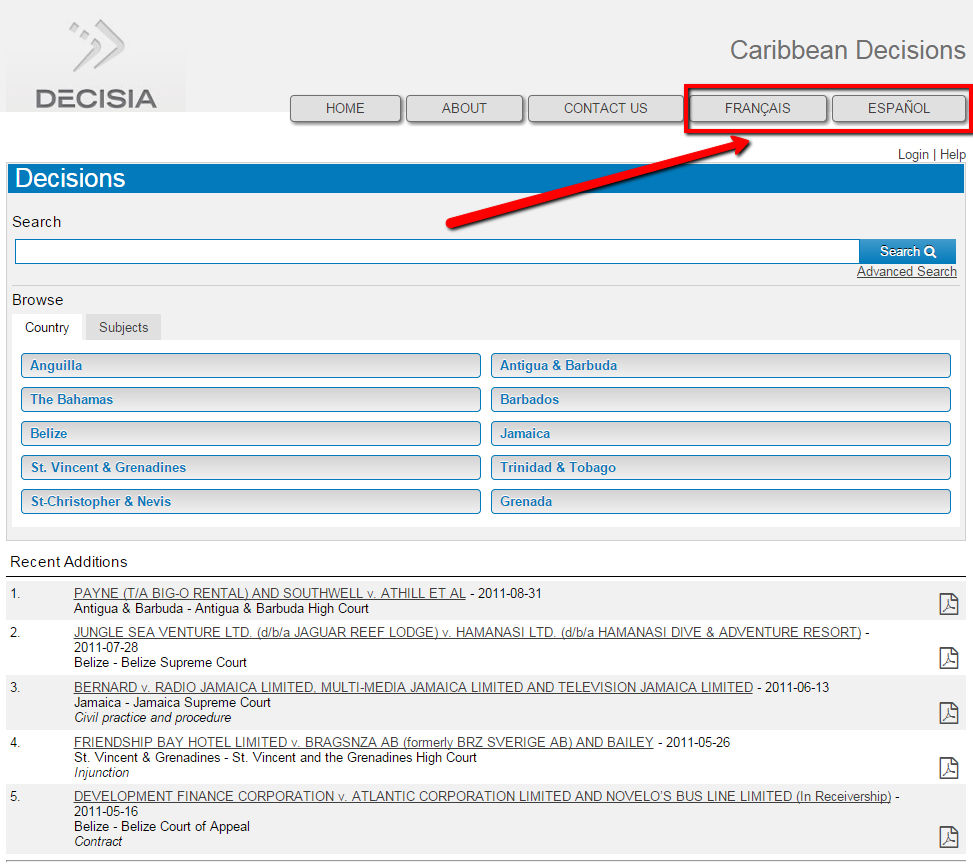Open CONTACT US page
Viewport: 973px width, 866px height.
pos(605,109)
